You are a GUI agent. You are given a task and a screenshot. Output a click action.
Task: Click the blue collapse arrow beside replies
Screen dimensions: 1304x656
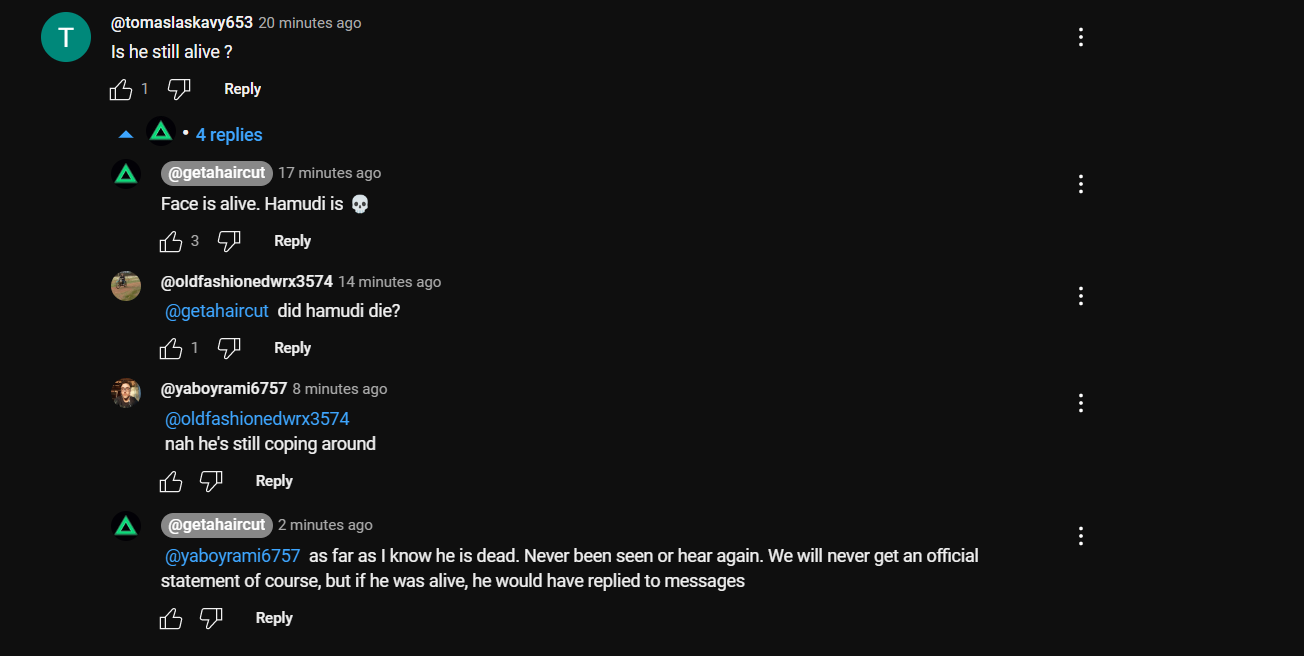(x=126, y=135)
